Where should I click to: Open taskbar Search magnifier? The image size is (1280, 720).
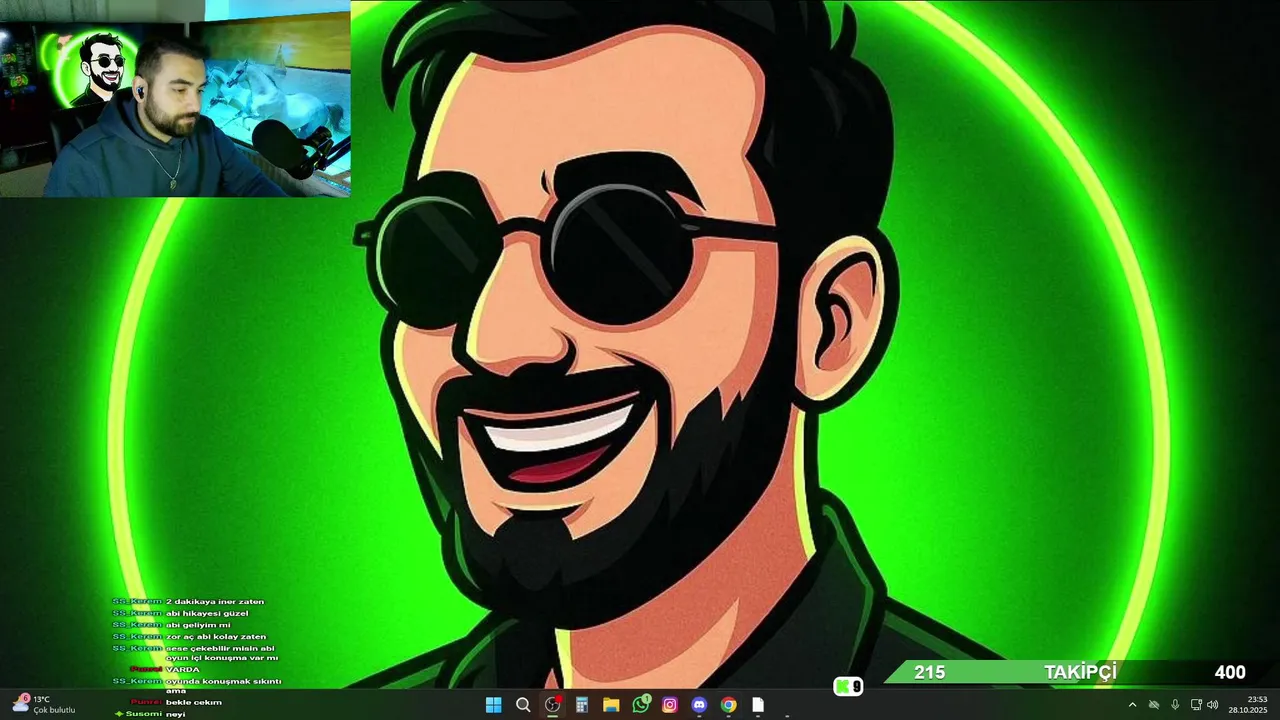(523, 705)
